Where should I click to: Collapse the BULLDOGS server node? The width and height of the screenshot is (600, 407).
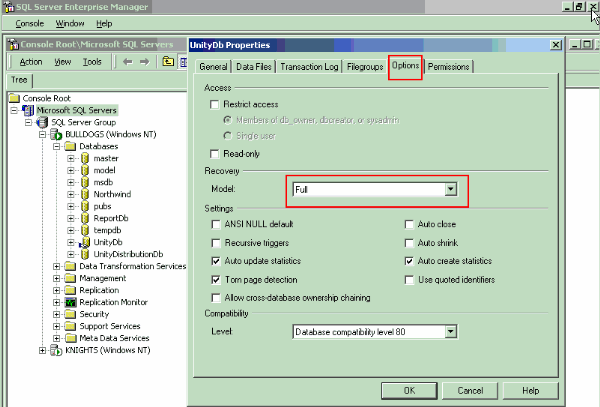point(42,134)
